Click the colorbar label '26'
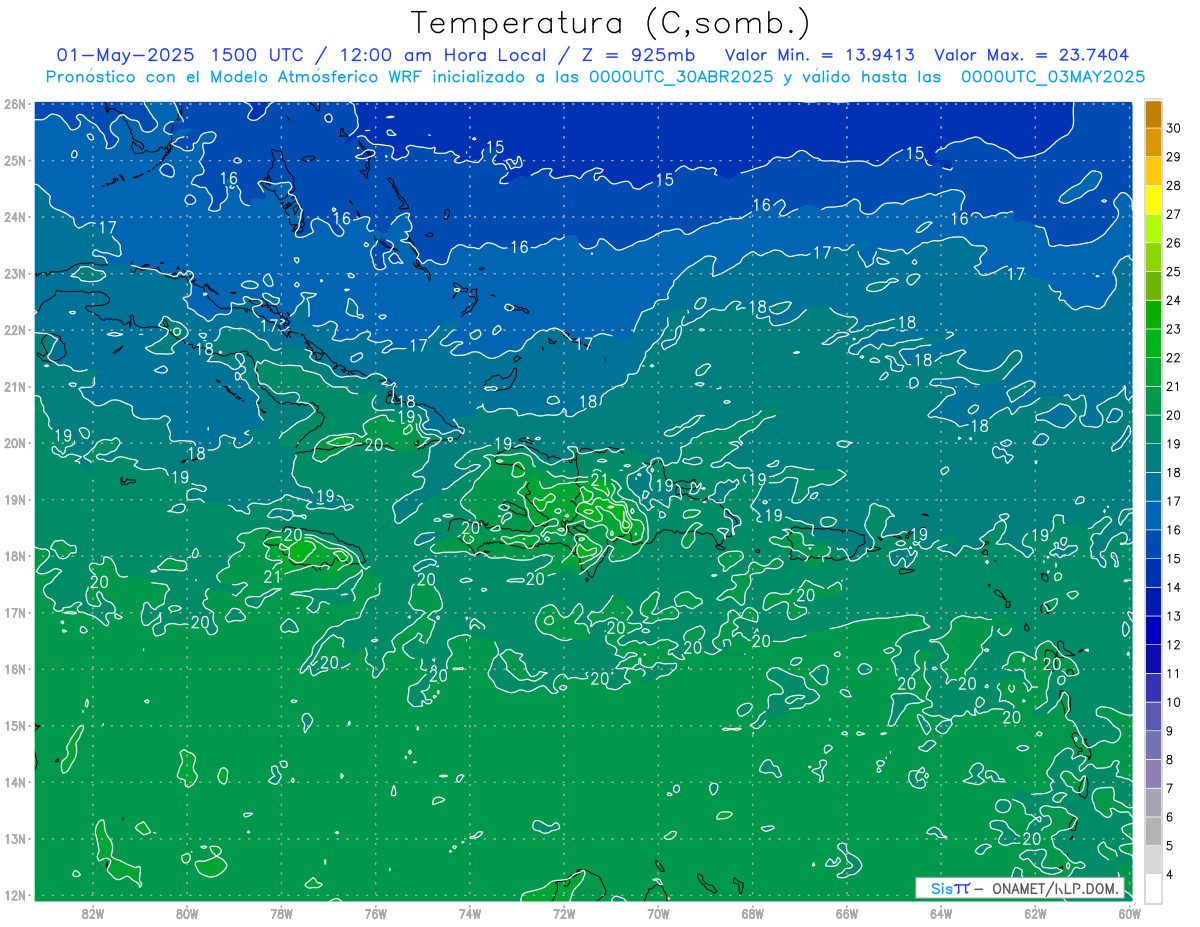 click(1174, 243)
